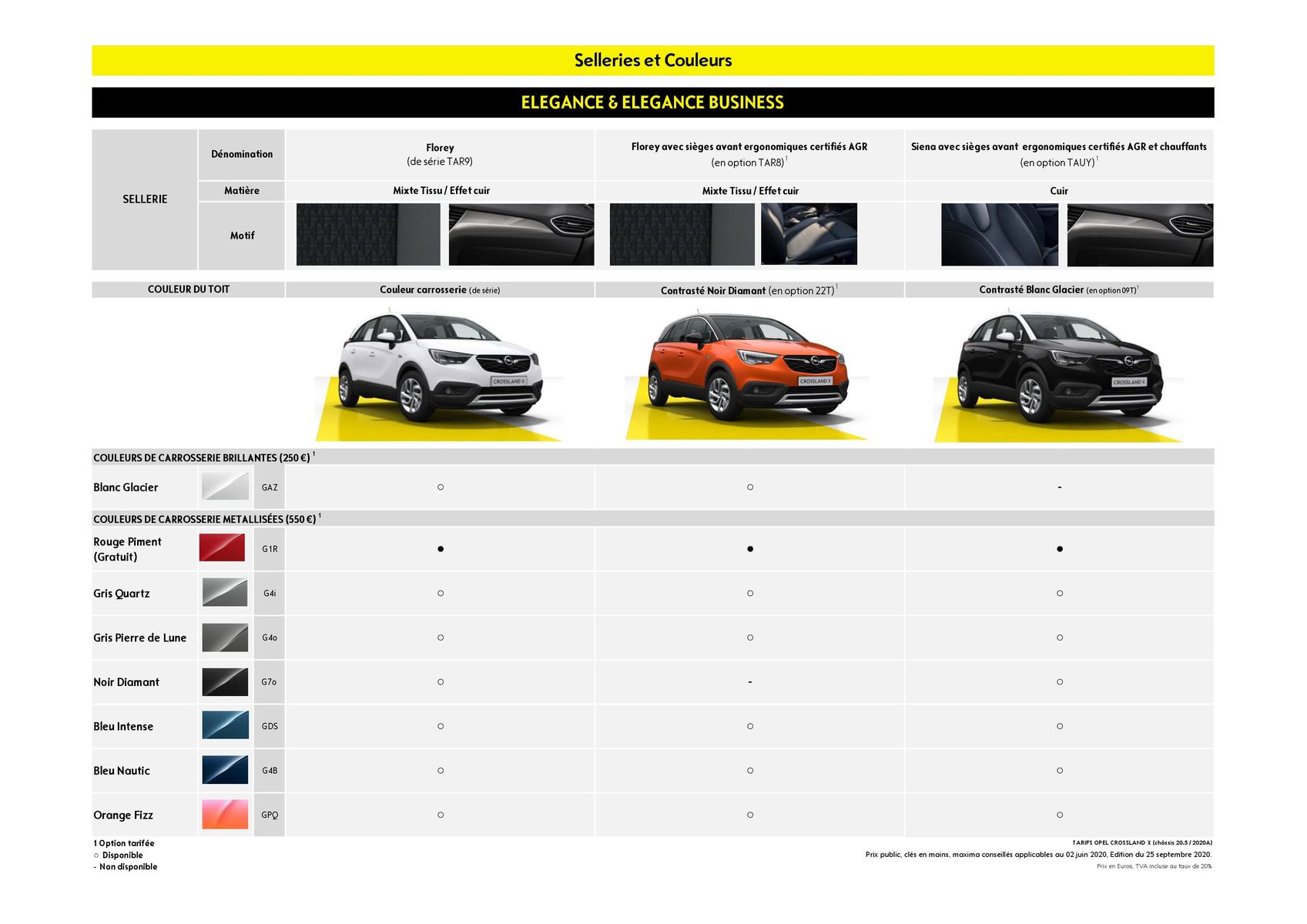Click the "Dénomination" label cell
Screen dimensions: 1307x924
pos(242,154)
